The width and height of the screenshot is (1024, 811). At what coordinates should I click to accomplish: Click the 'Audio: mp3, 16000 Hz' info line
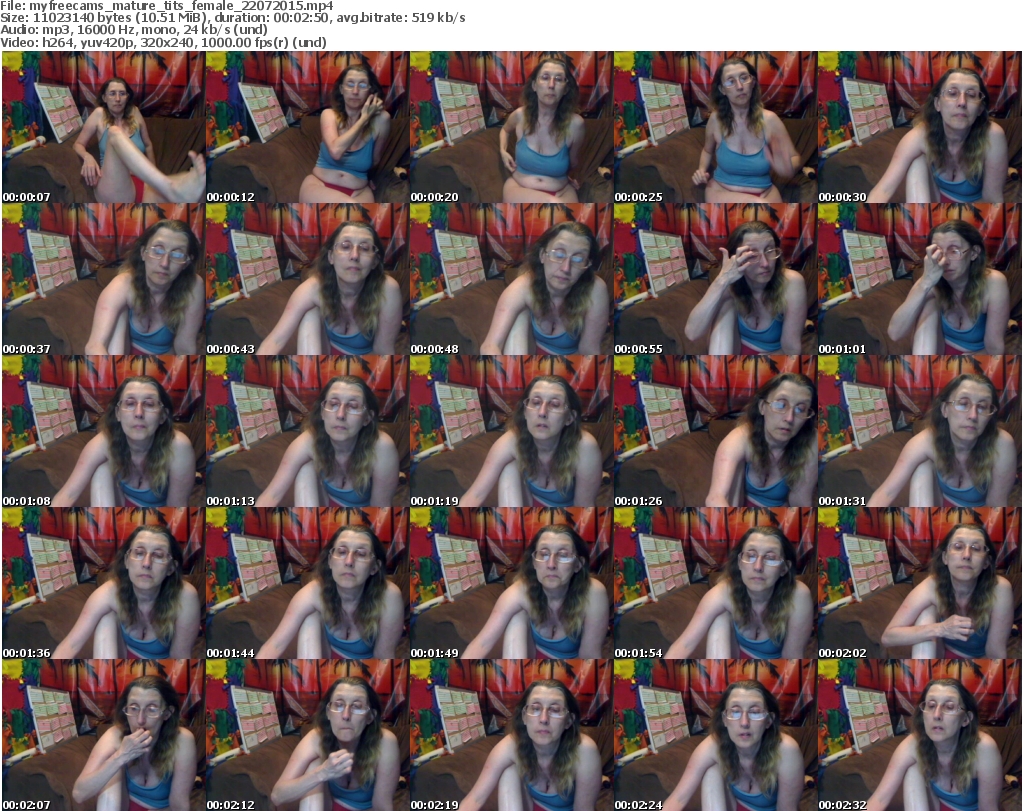[134, 30]
